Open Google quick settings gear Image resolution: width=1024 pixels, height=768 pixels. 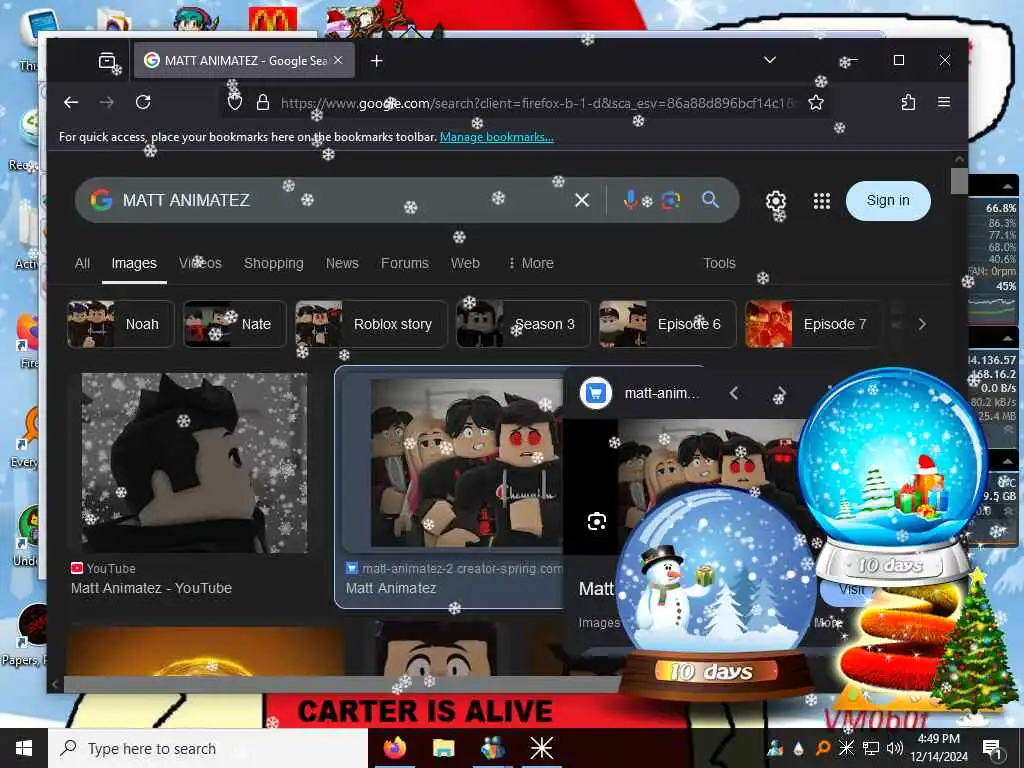776,200
